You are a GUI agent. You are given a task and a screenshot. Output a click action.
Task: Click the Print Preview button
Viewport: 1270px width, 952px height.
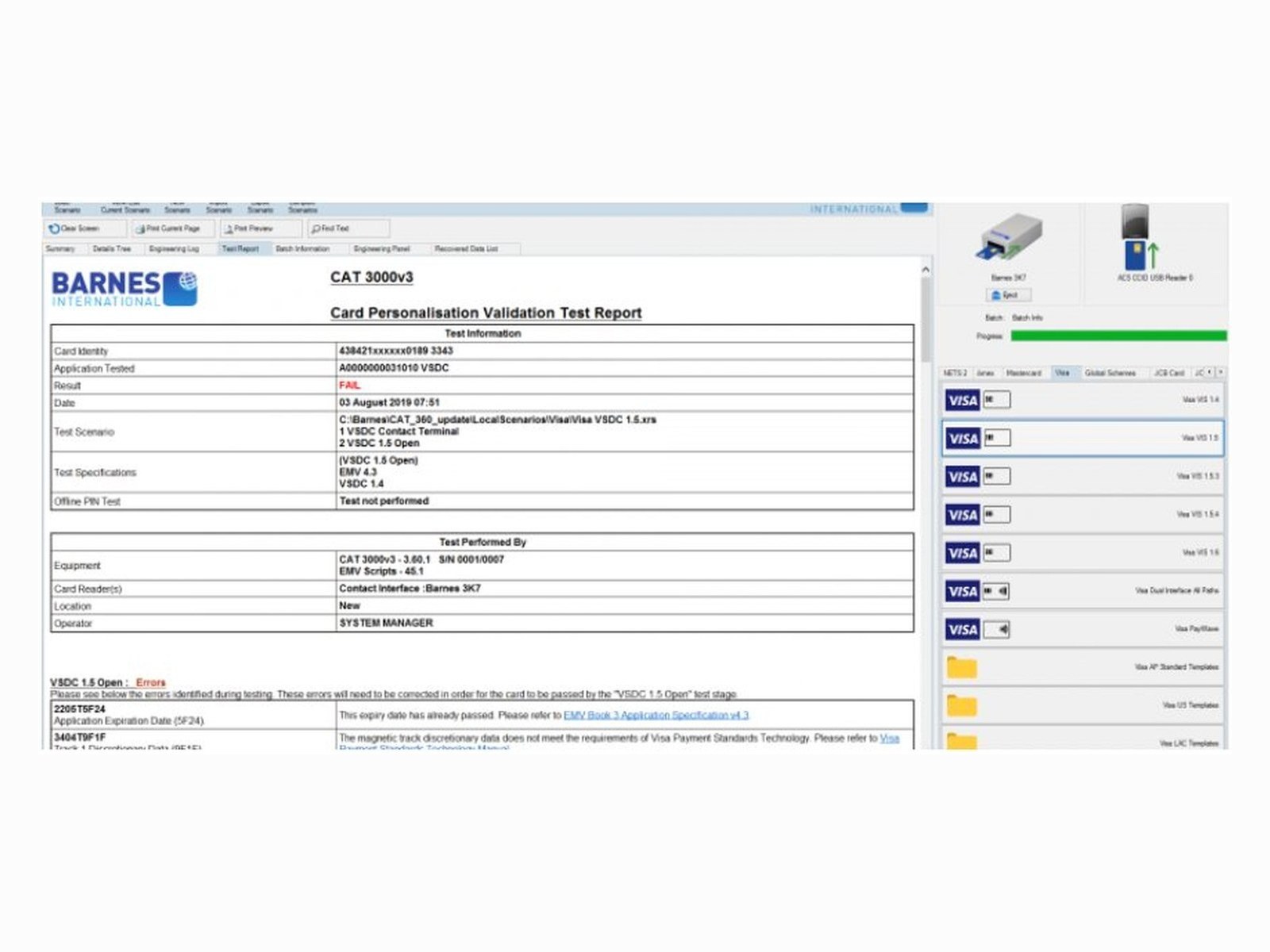[x=261, y=228]
